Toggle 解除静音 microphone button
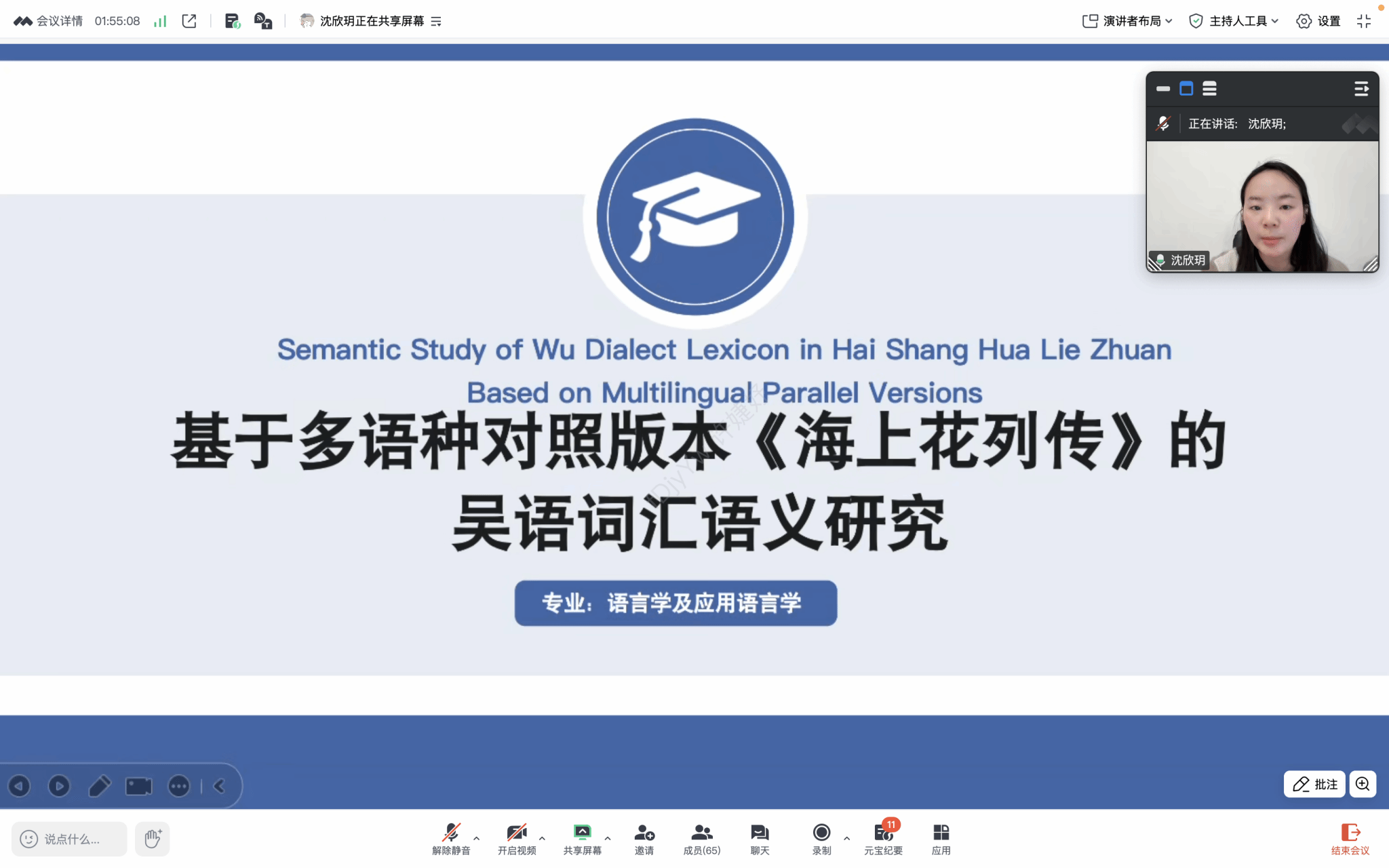The image size is (1389, 868). click(x=451, y=839)
